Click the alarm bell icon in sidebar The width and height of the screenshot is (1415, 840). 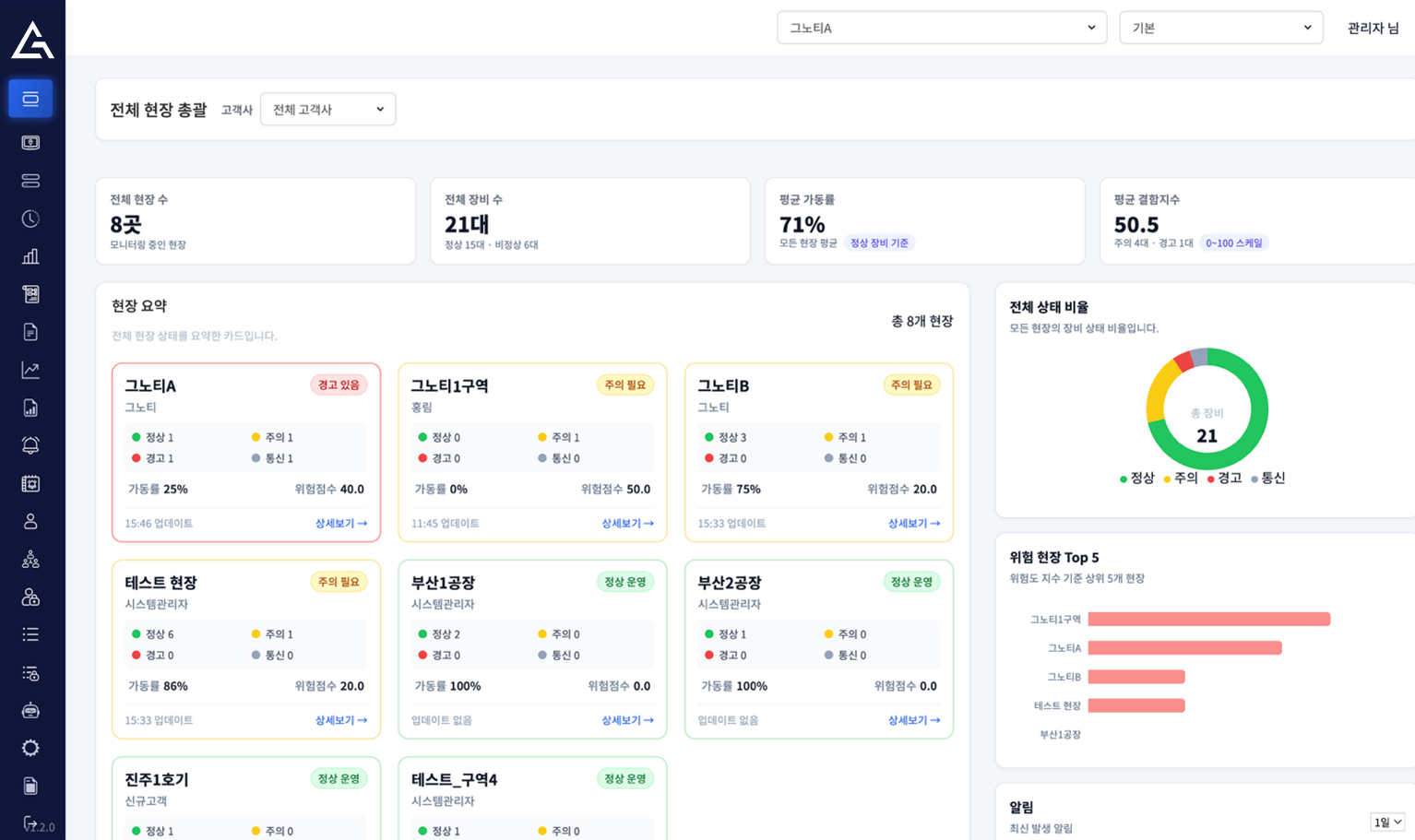click(x=30, y=445)
